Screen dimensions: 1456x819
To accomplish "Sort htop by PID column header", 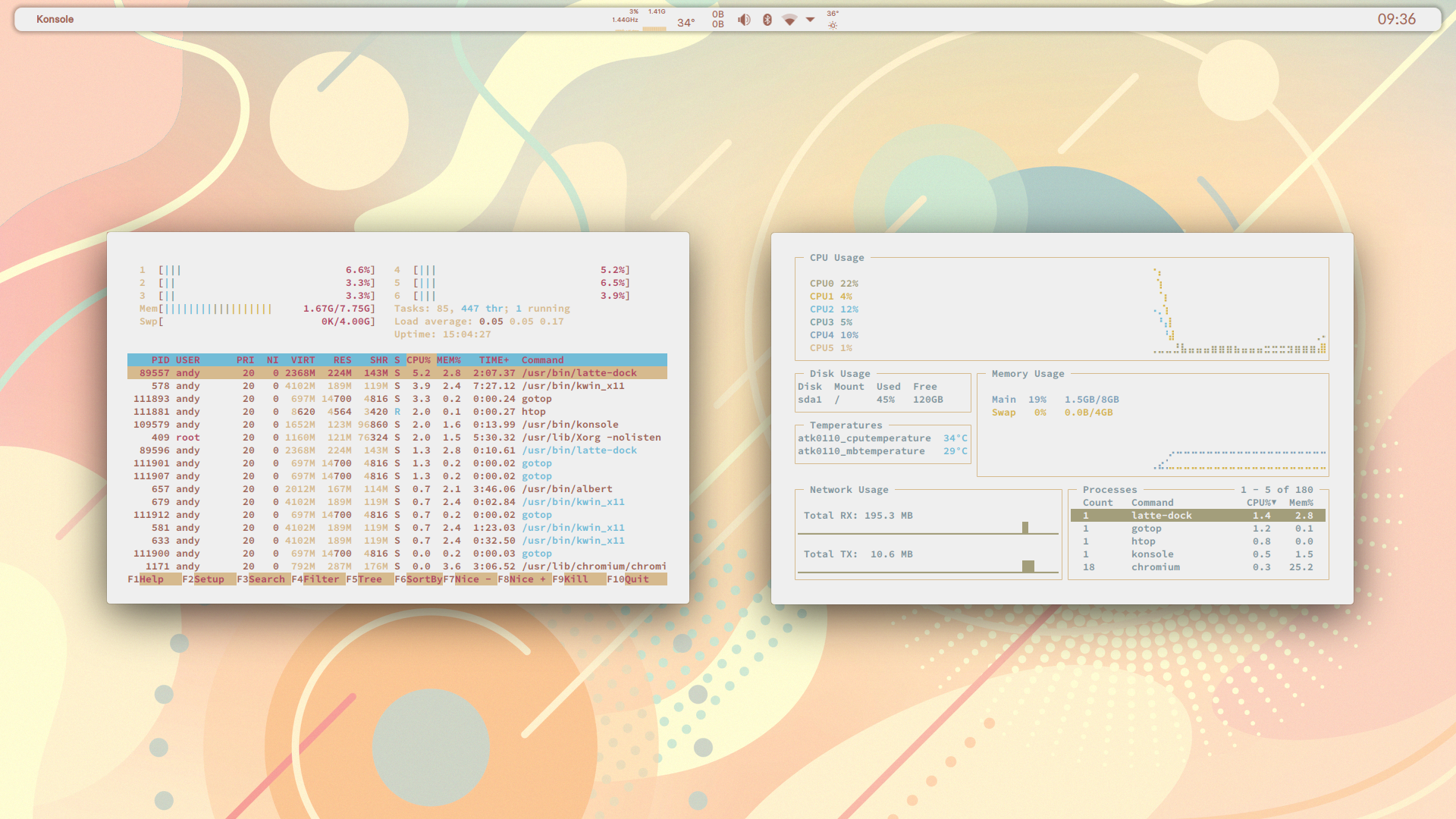I will pos(161,360).
